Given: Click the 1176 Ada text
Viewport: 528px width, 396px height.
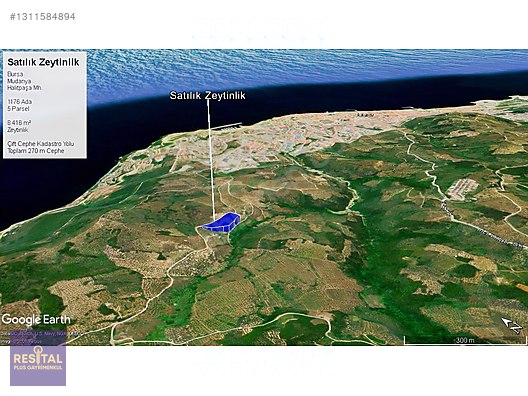Looking at the screenshot, I should [x=20, y=102].
